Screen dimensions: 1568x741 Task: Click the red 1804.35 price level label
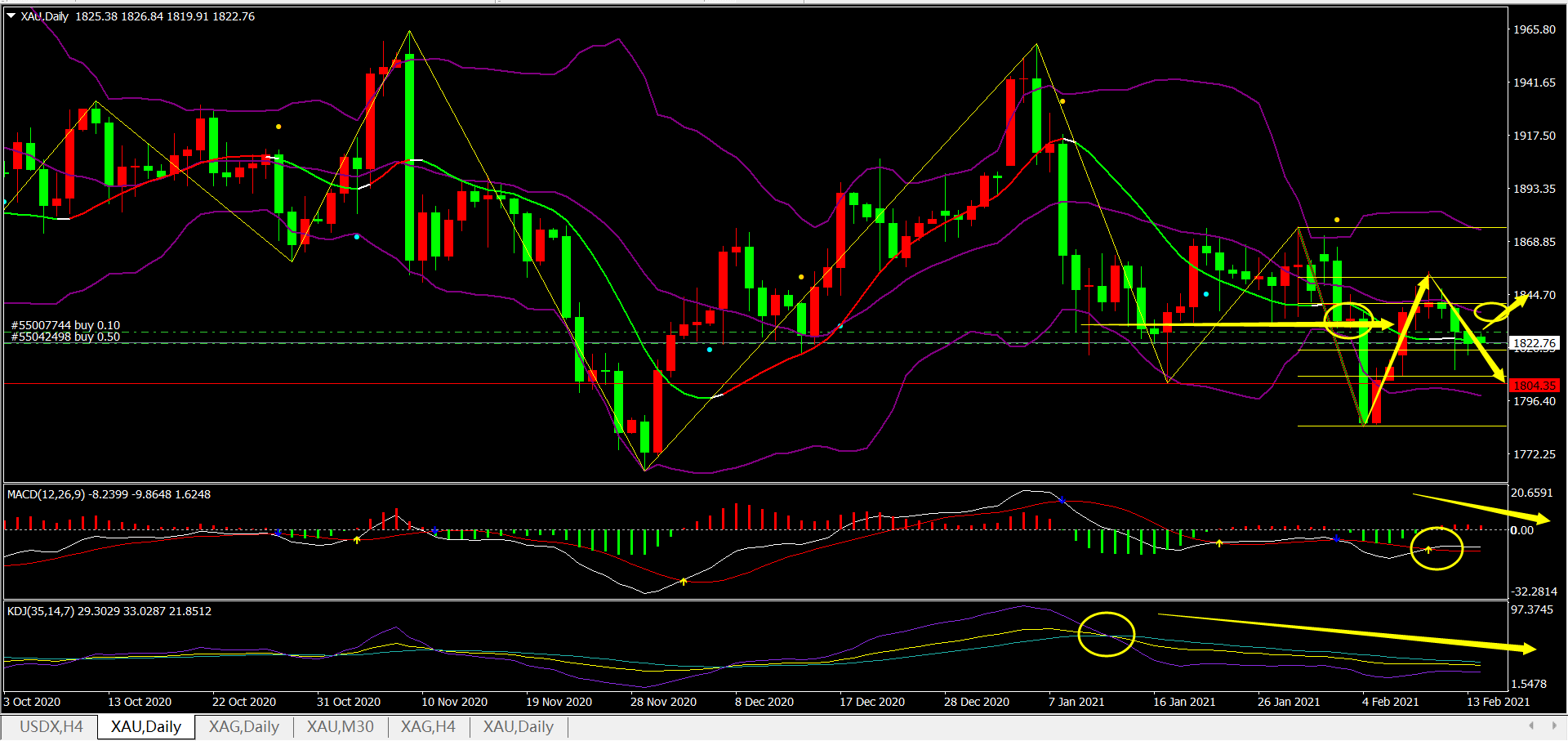(x=1535, y=386)
